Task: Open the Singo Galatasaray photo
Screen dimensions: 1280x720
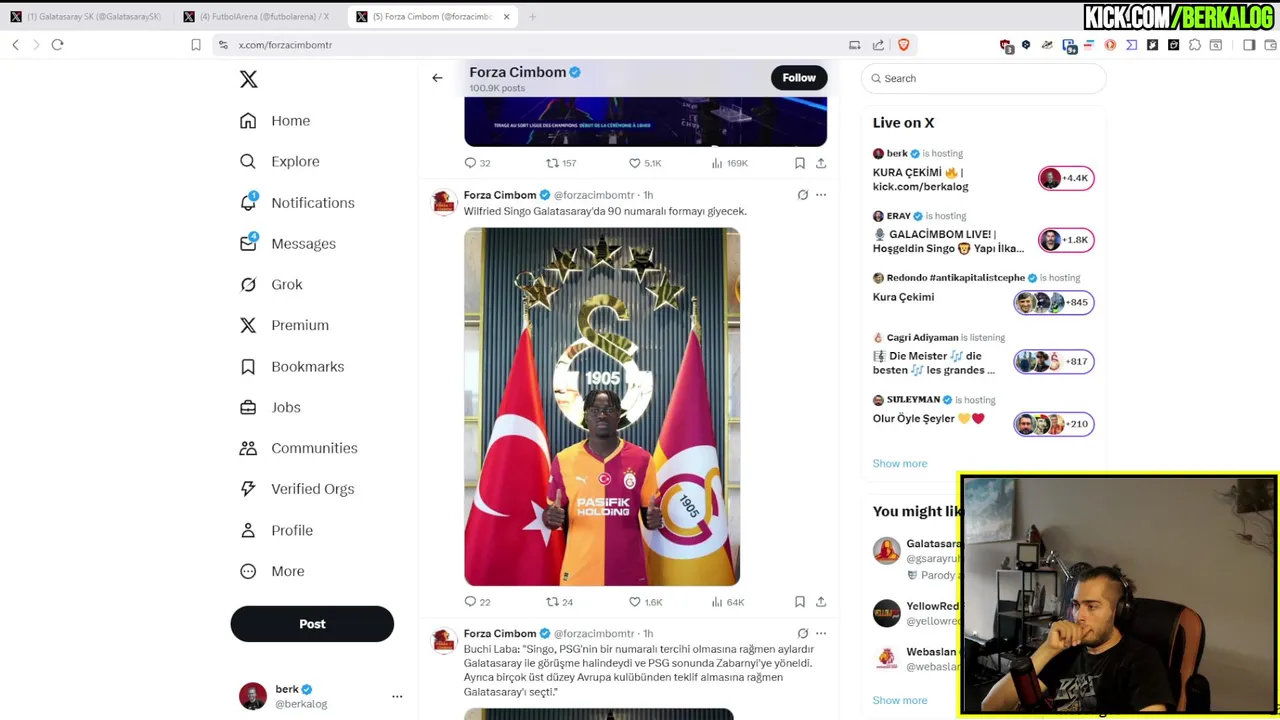Action: tap(602, 406)
